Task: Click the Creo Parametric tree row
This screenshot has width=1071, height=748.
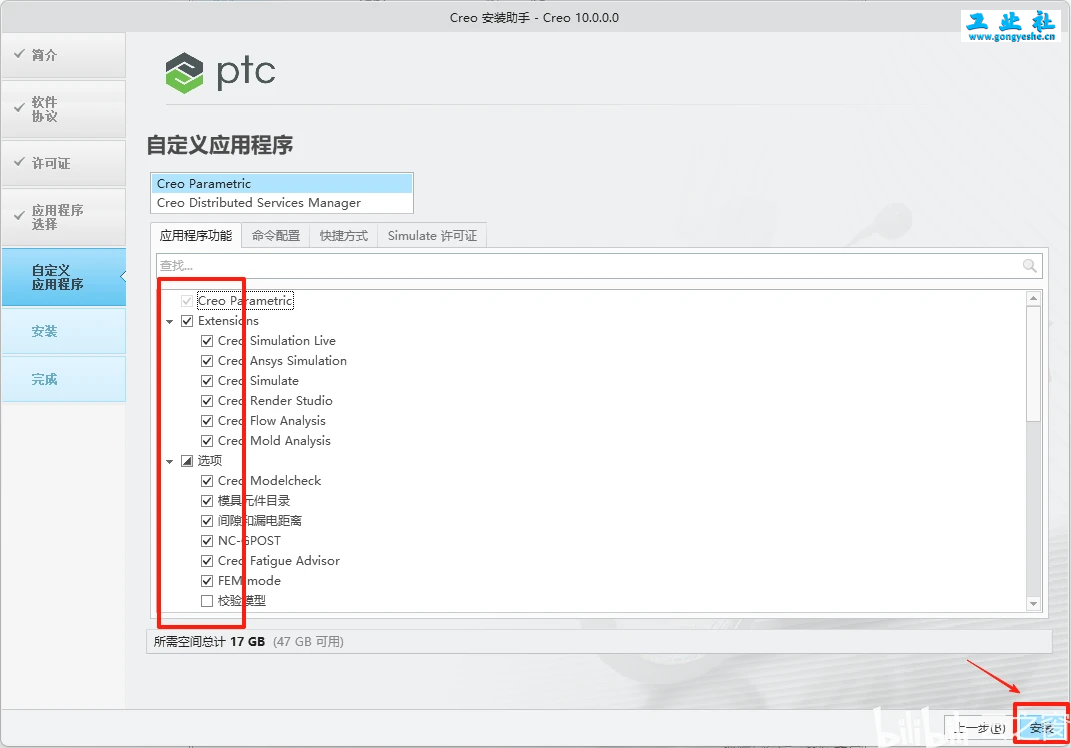Action: (245, 301)
